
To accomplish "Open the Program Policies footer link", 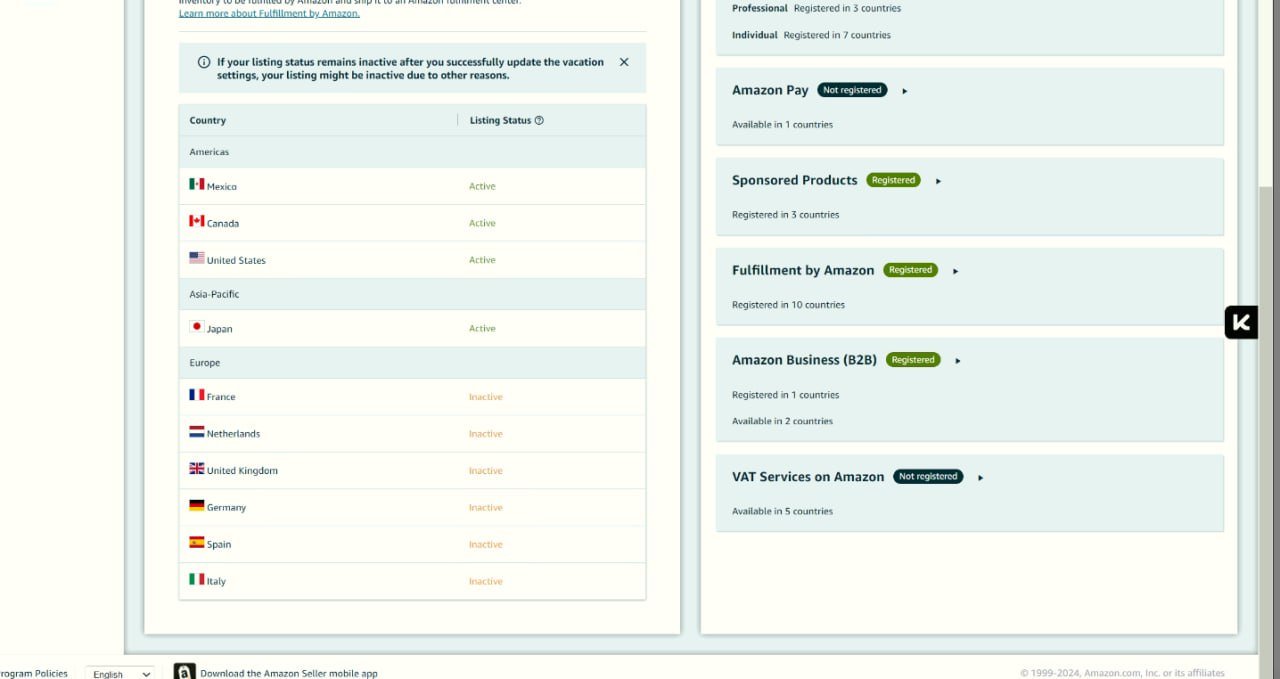I will point(33,673).
